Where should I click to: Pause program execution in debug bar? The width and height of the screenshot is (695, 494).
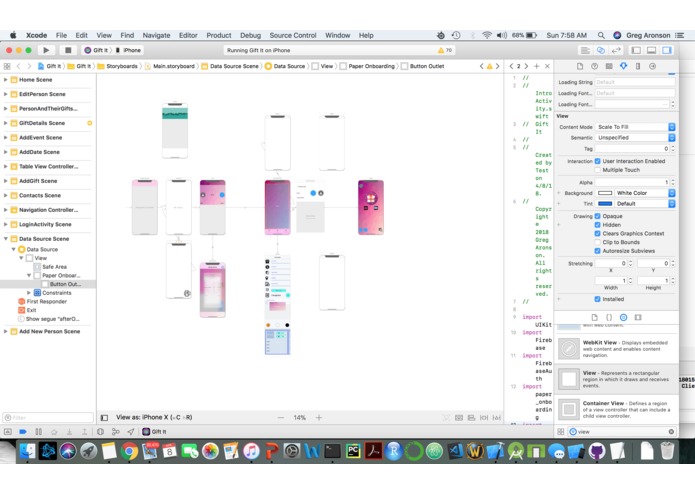(x=39, y=432)
